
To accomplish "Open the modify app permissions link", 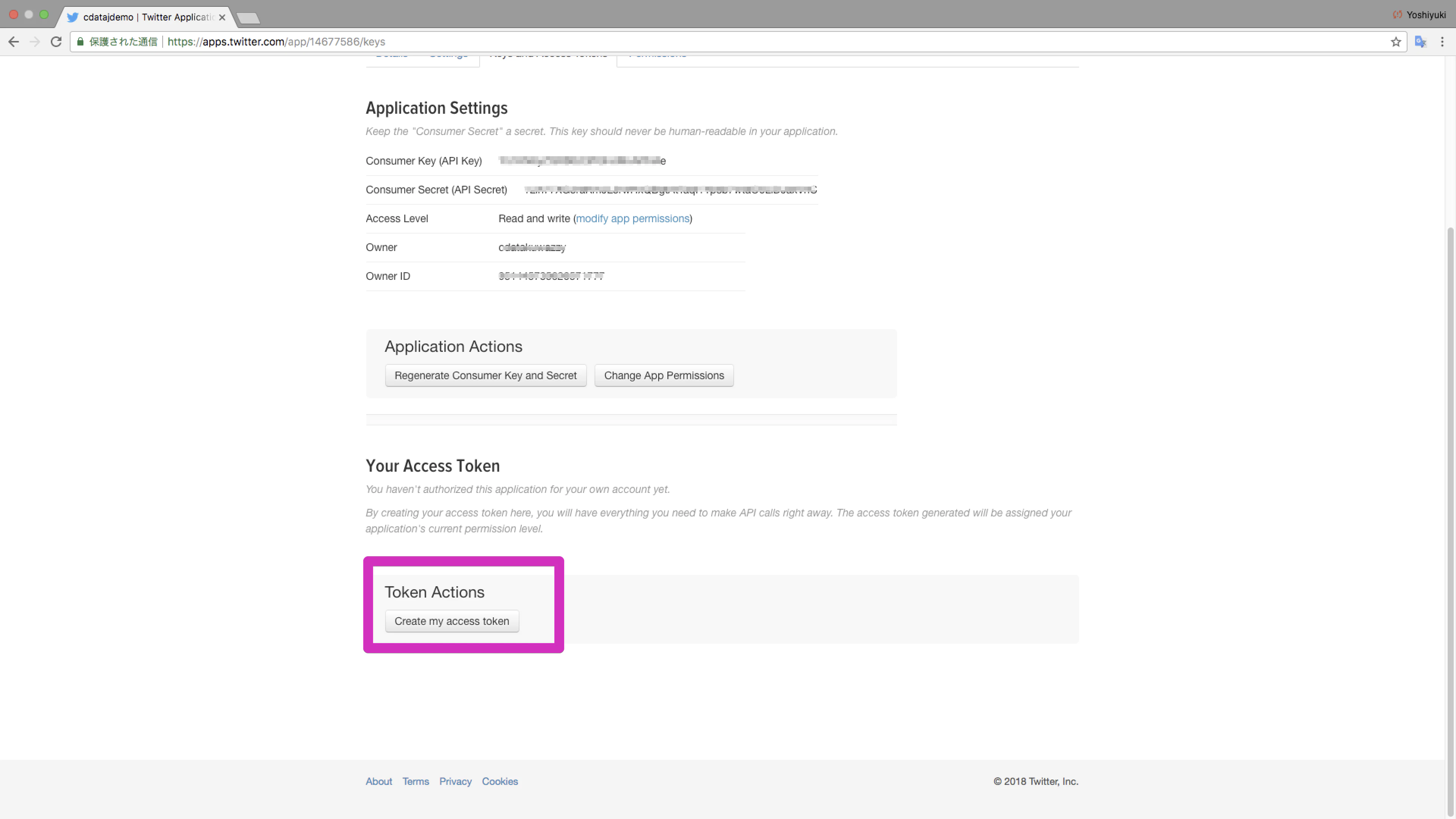I will click(x=632, y=219).
